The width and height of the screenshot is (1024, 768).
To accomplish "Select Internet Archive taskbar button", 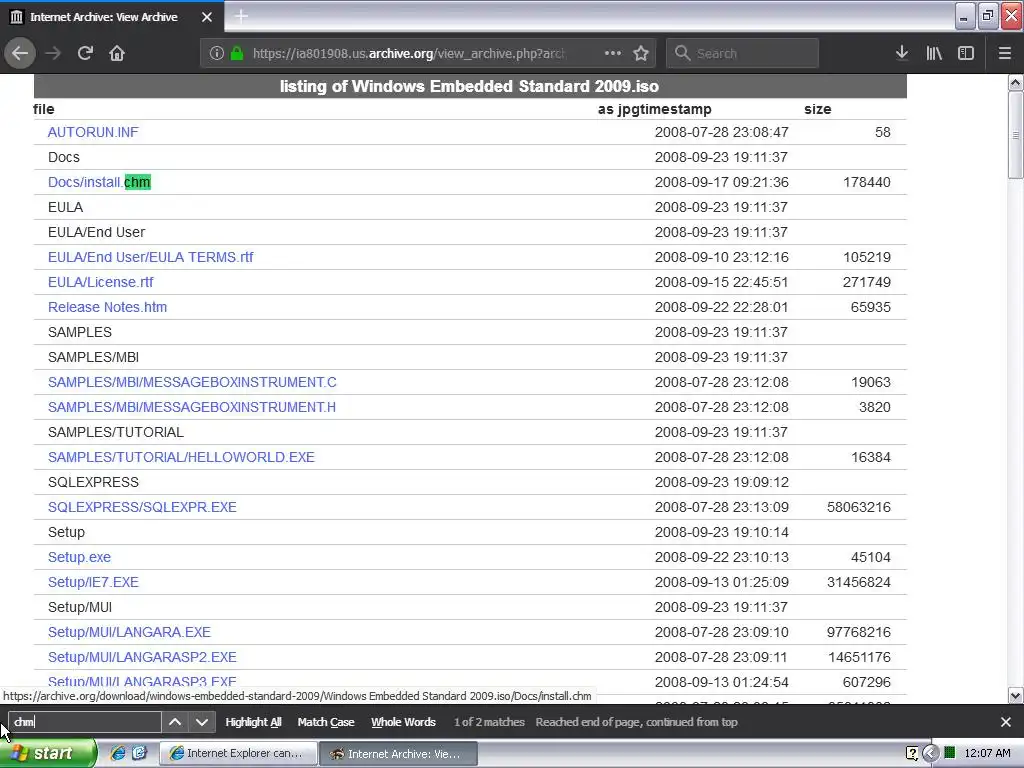I will click(x=398, y=754).
